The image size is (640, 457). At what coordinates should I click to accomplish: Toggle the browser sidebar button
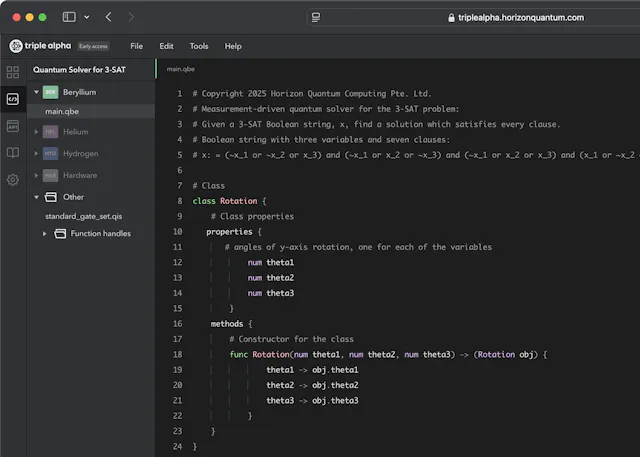[x=69, y=17]
